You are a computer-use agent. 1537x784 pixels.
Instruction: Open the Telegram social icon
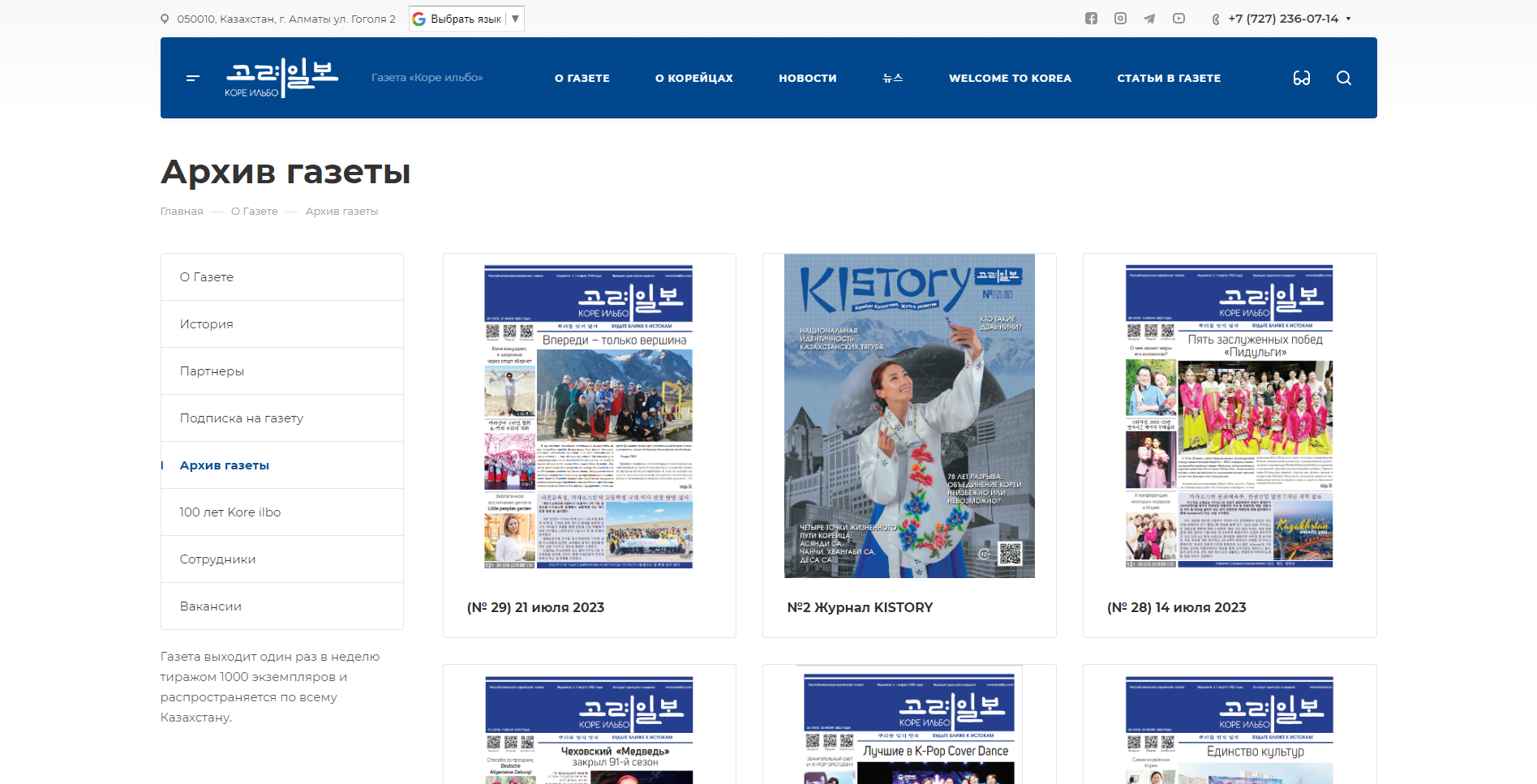coord(1149,19)
